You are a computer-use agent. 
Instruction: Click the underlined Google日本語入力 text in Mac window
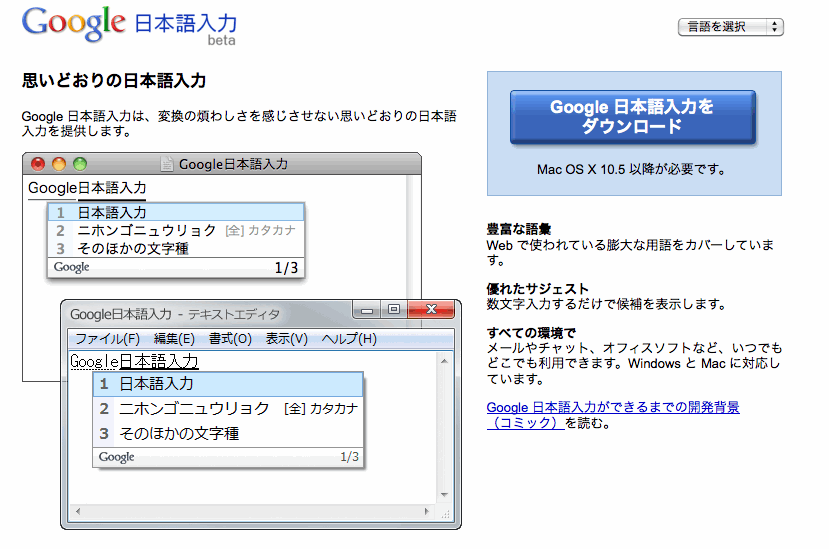[87, 188]
